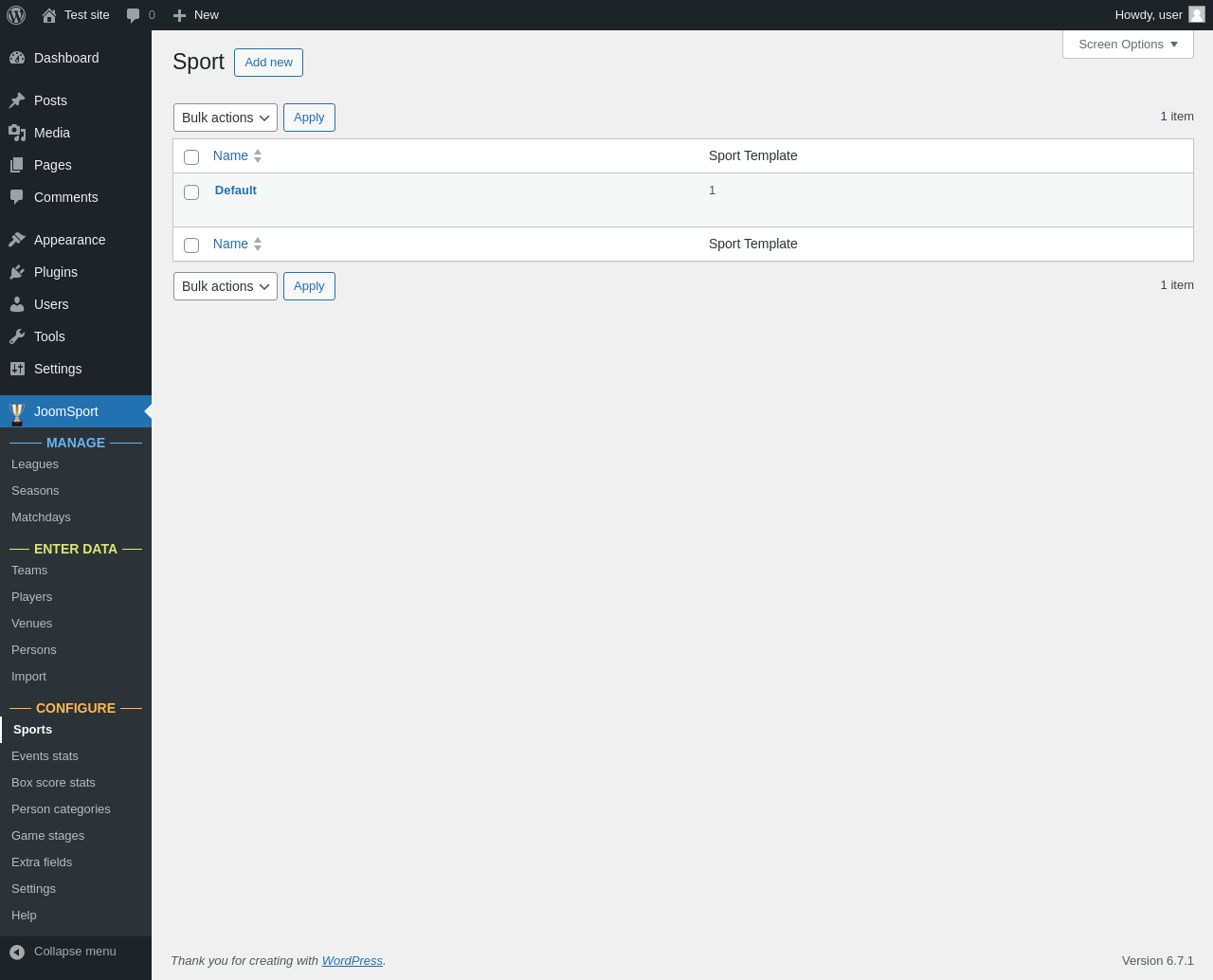Click the Sport page heading
Screen dimensions: 1213x980
point(198,62)
